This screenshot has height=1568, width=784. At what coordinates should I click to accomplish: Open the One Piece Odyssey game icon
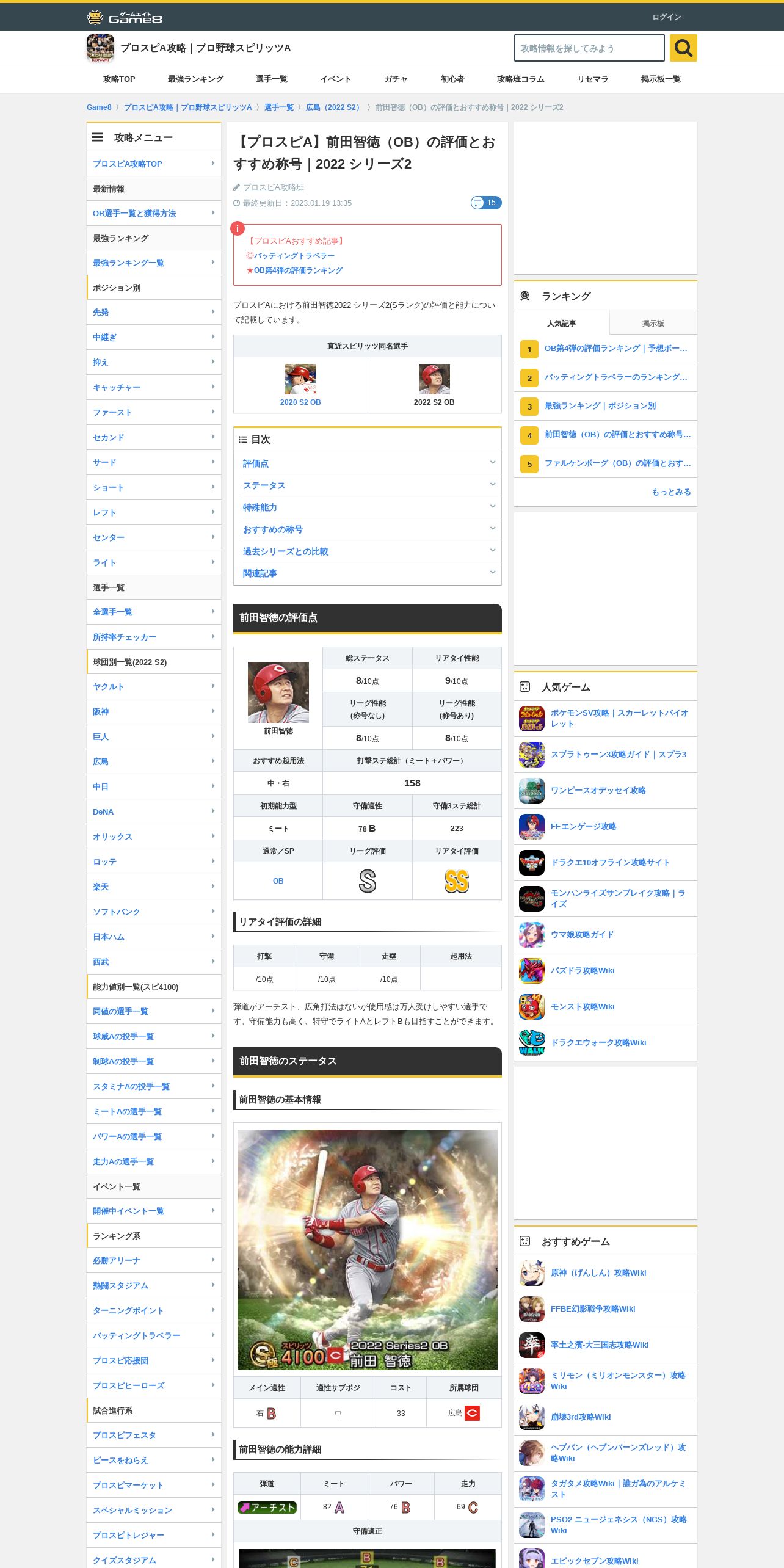[532, 791]
